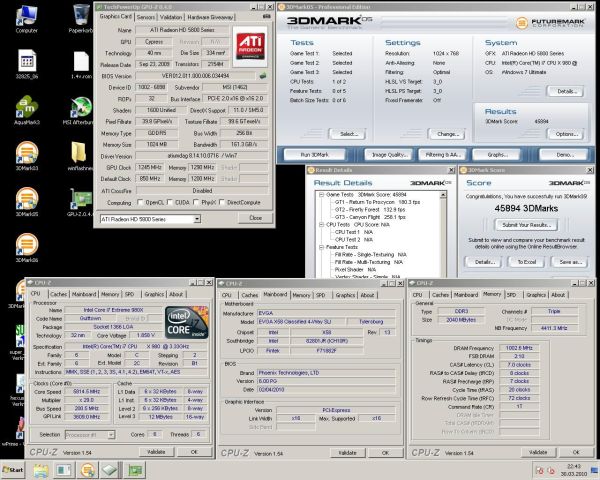The width and height of the screenshot is (600, 480).
Task: Open Image Quality... in 3DMark05
Action: pos(388,155)
